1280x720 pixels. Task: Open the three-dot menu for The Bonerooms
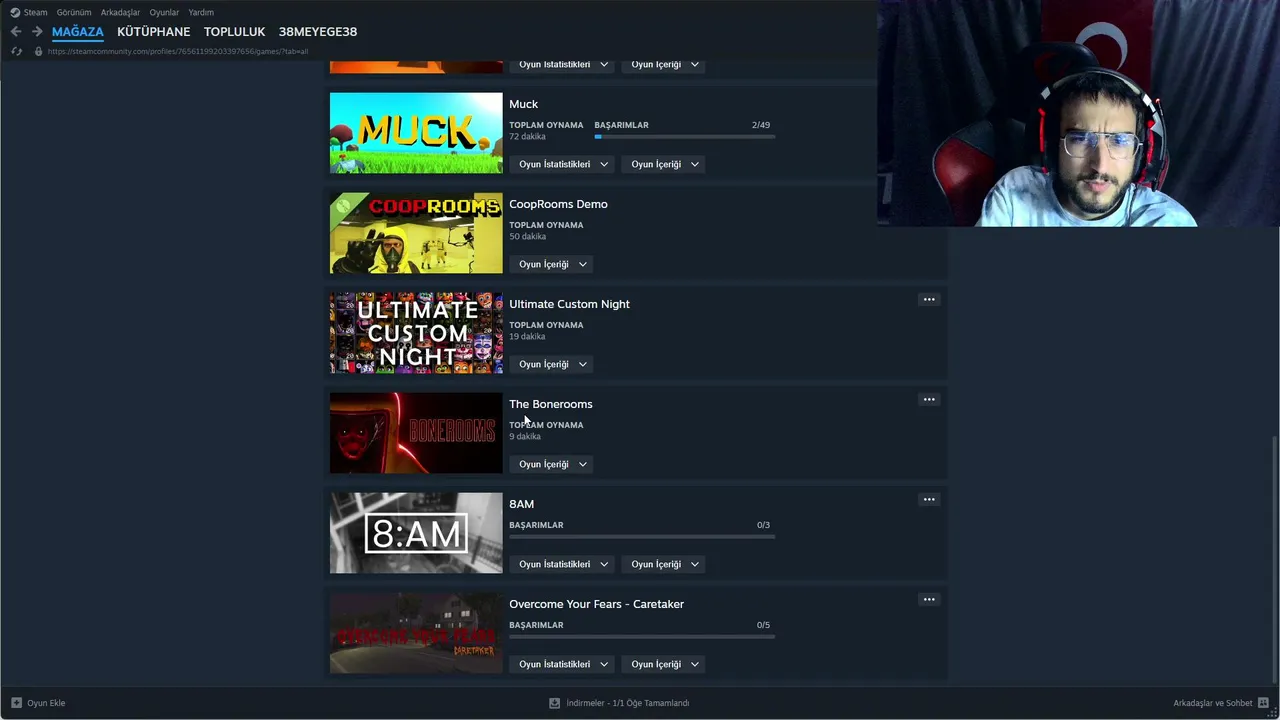929,400
